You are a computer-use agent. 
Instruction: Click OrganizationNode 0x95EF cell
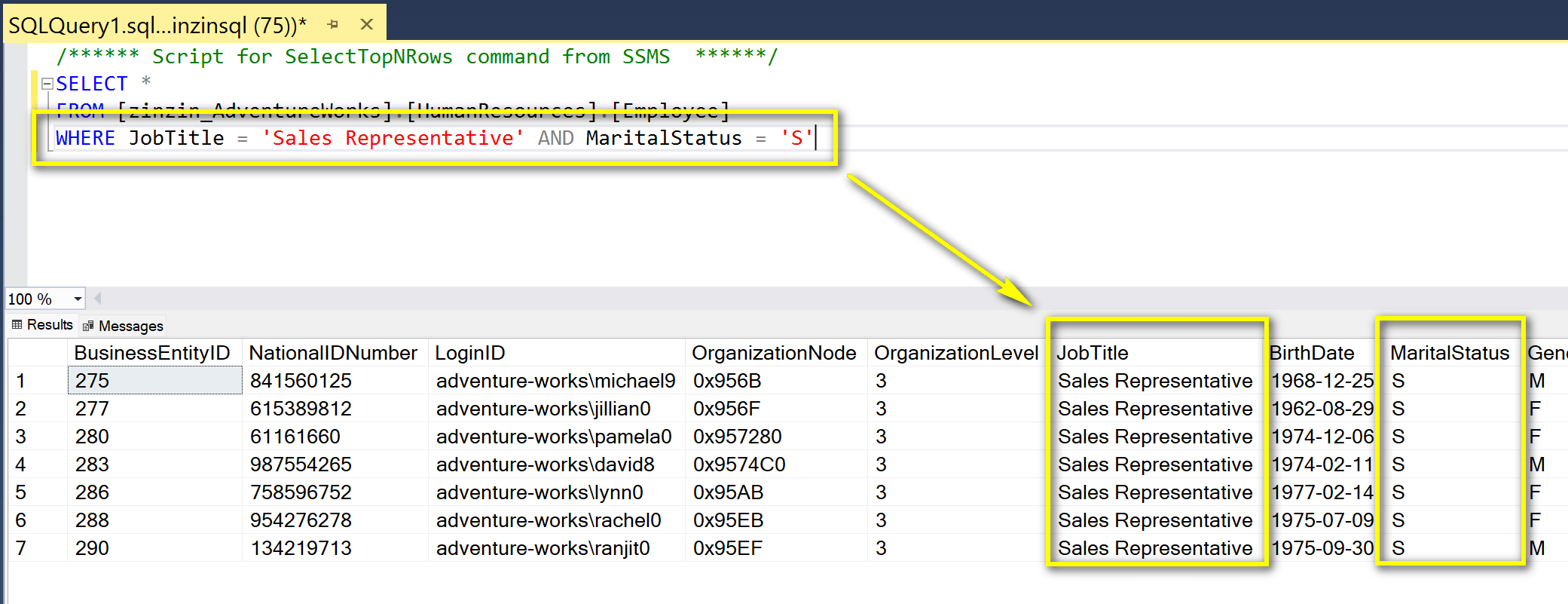(777, 548)
